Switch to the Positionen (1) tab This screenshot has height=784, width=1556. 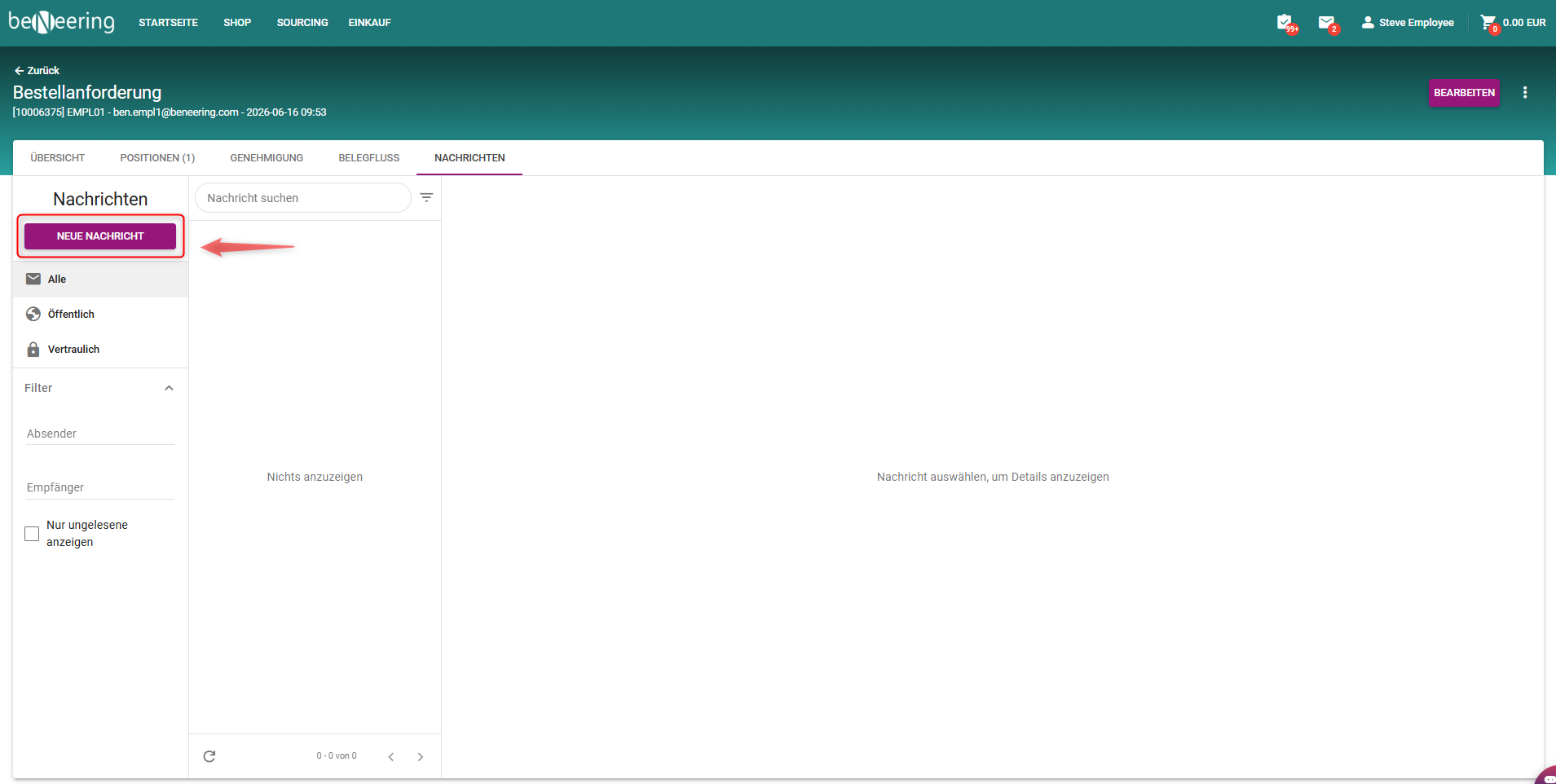pos(157,158)
